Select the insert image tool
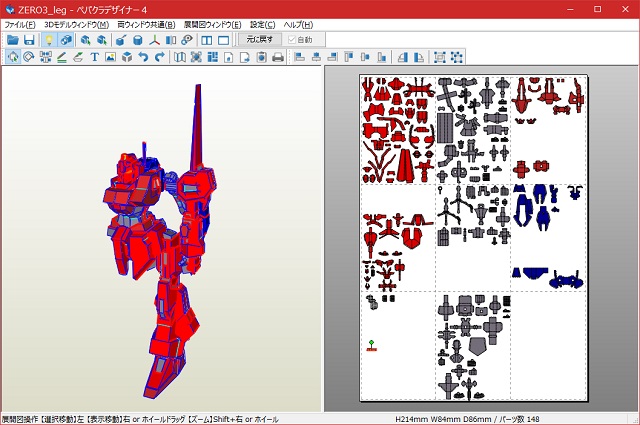640x425 pixels. pos(111,57)
